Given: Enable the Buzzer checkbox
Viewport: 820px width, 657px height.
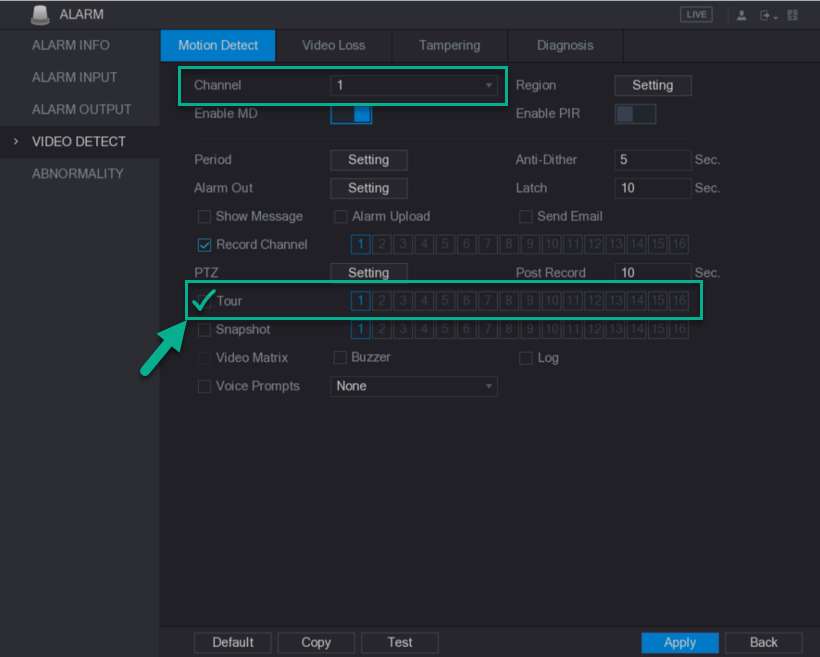Looking at the screenshot, I should [x=340, y=357].
